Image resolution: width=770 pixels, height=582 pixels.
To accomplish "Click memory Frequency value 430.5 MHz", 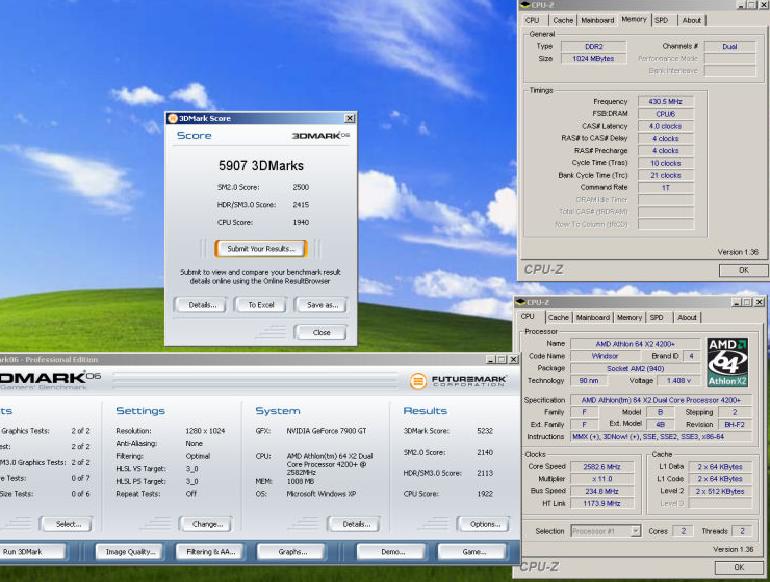I will tap(665, 102).
